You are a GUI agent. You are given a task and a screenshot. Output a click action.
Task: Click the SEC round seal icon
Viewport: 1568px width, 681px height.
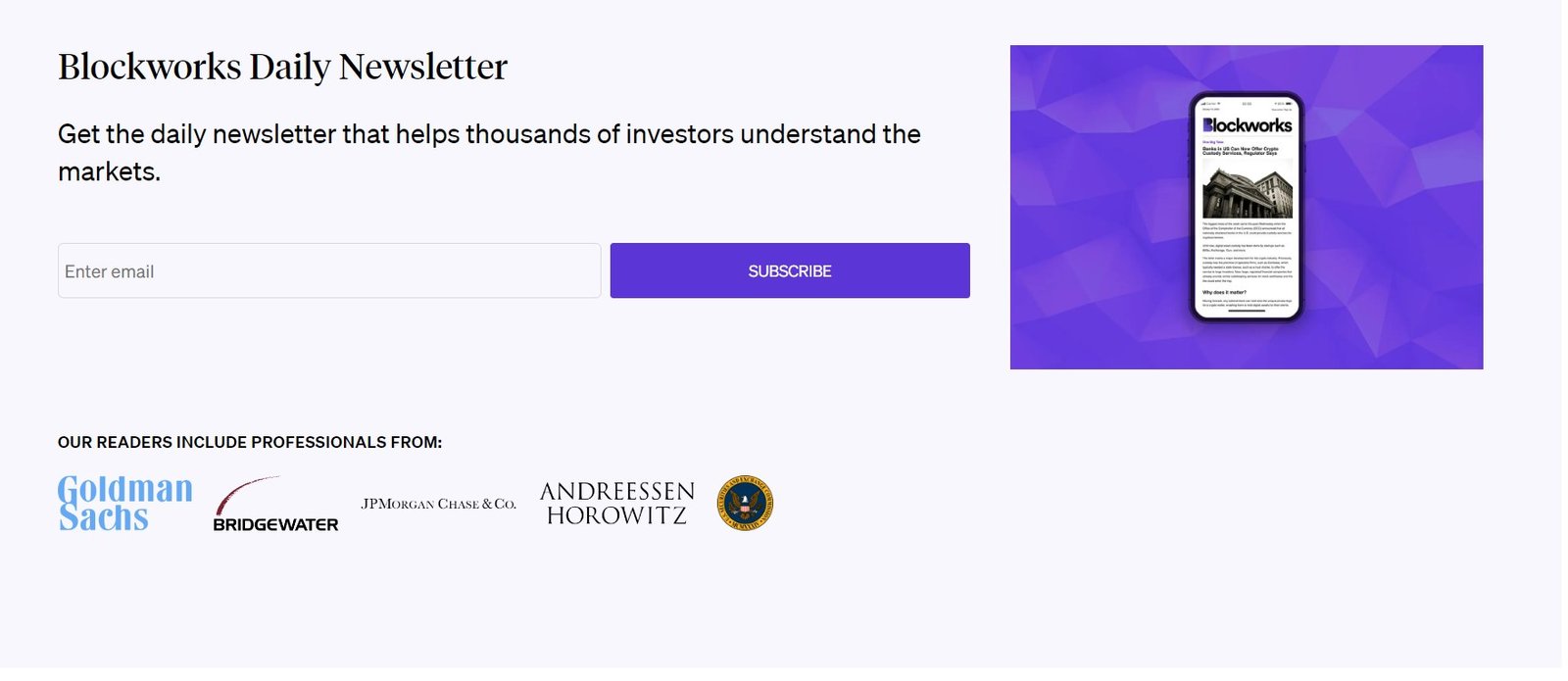pos(745,504)
